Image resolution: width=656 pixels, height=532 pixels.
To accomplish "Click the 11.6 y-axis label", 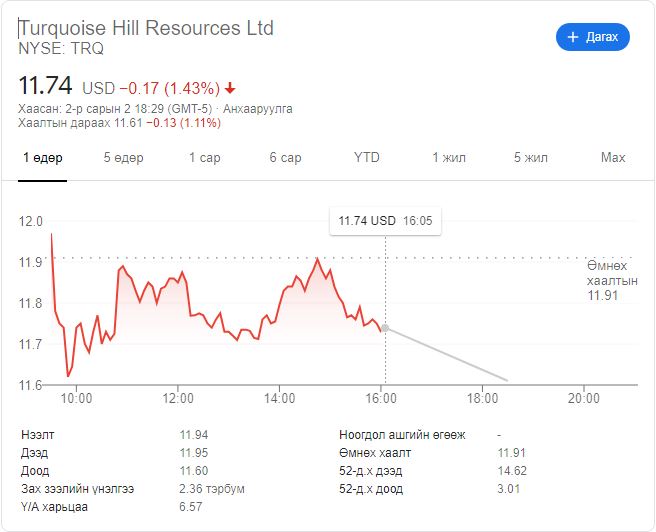I will tap(31, 385).
